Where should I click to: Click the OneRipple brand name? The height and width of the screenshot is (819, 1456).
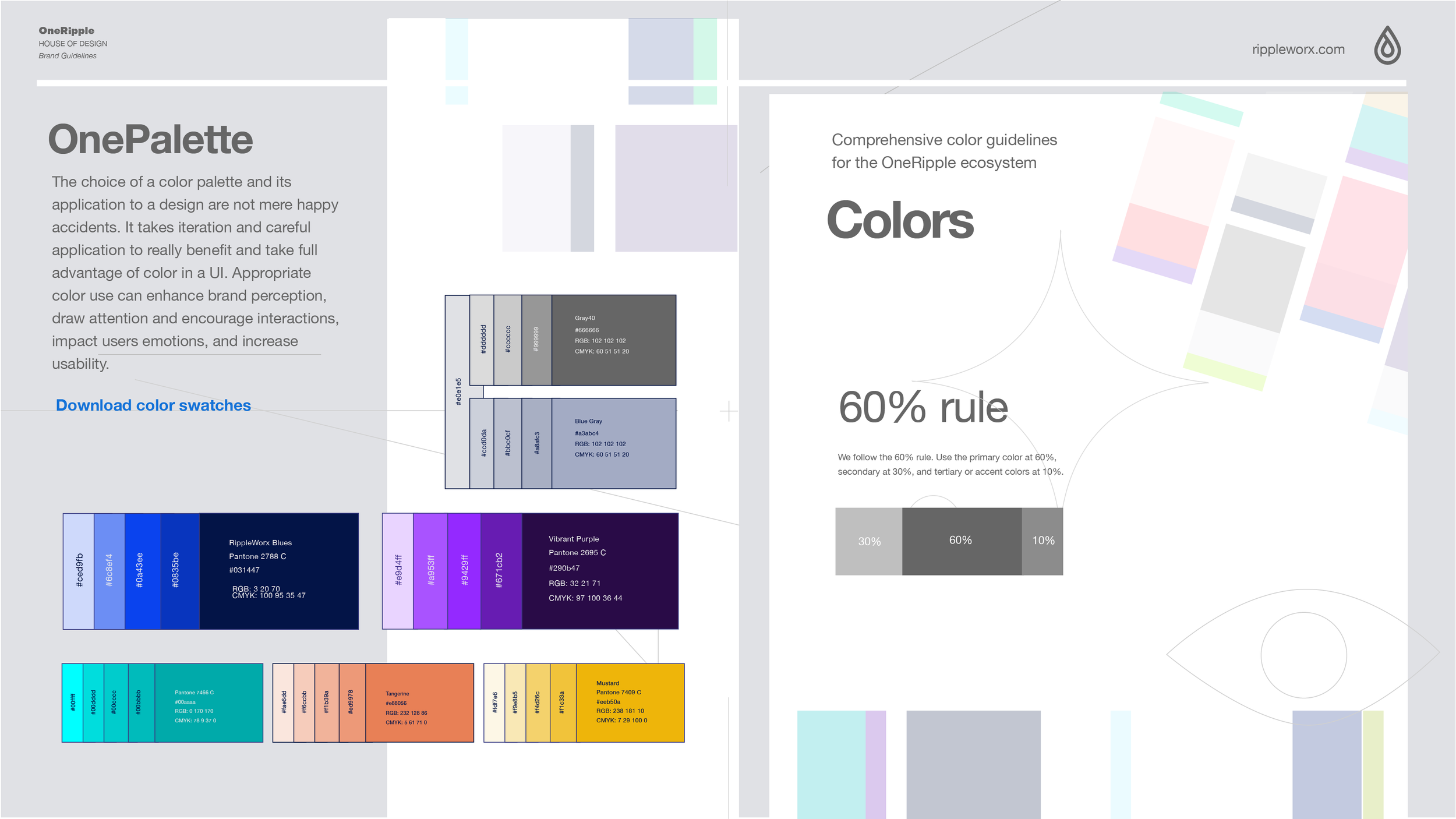point(66,30)
